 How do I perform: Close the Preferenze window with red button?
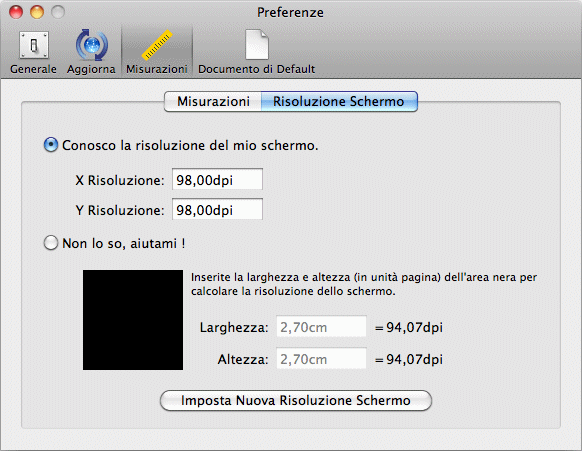coord(16,12)
